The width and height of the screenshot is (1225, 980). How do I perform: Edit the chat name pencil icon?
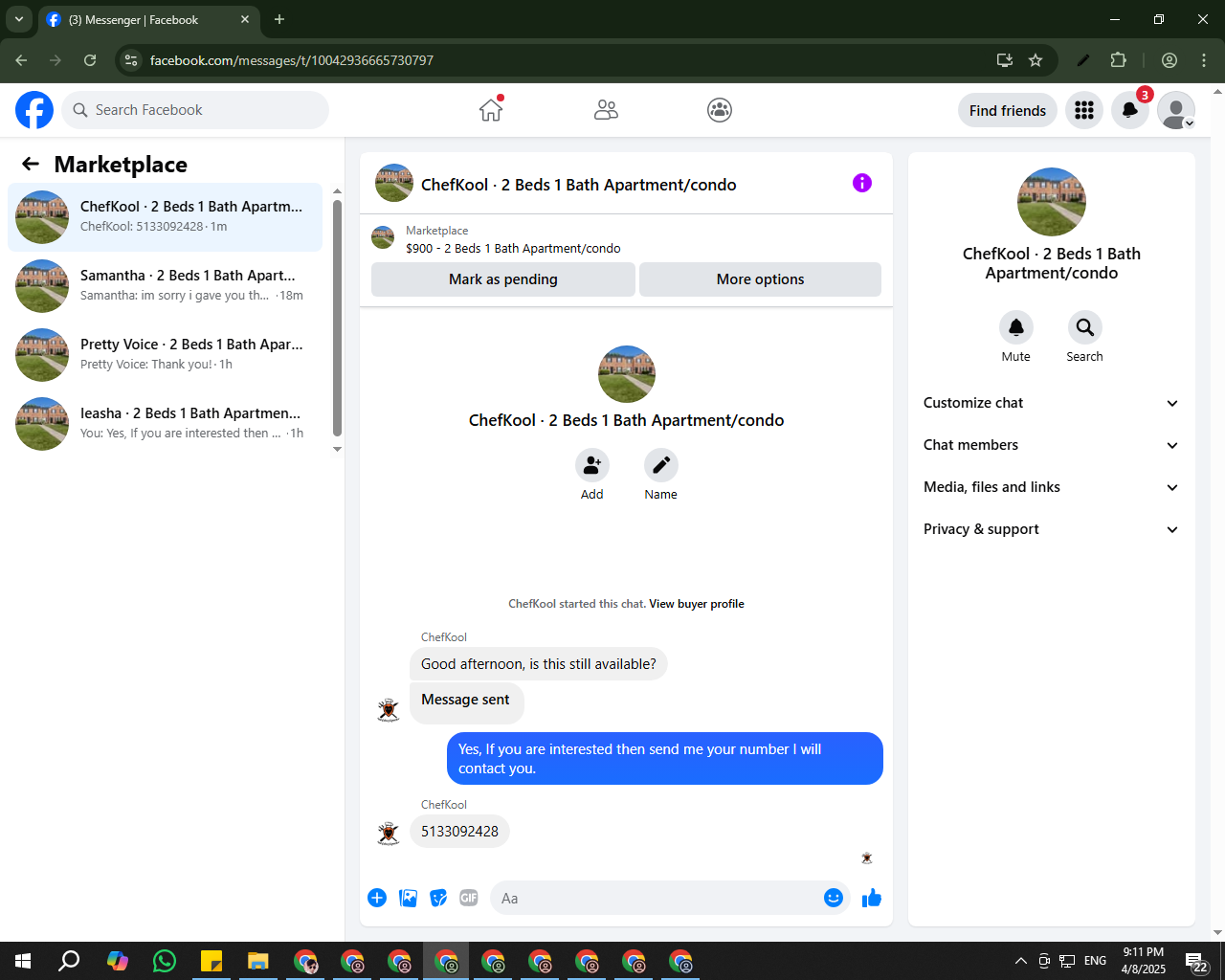click(661, 465)
